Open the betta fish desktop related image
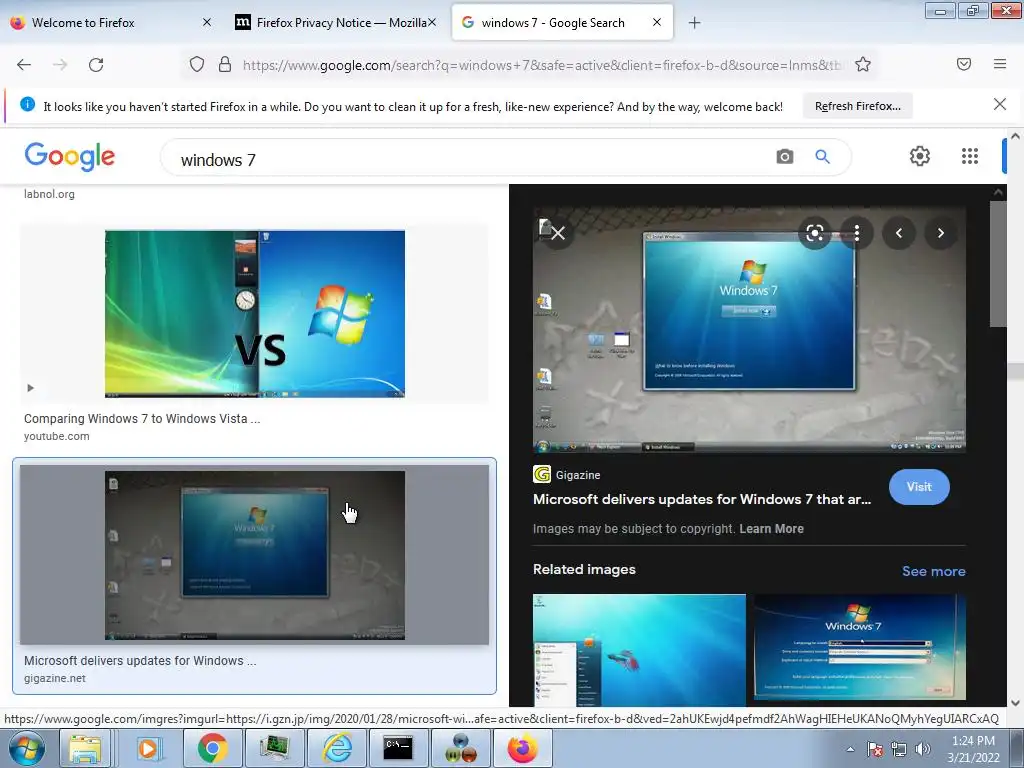 639,650
